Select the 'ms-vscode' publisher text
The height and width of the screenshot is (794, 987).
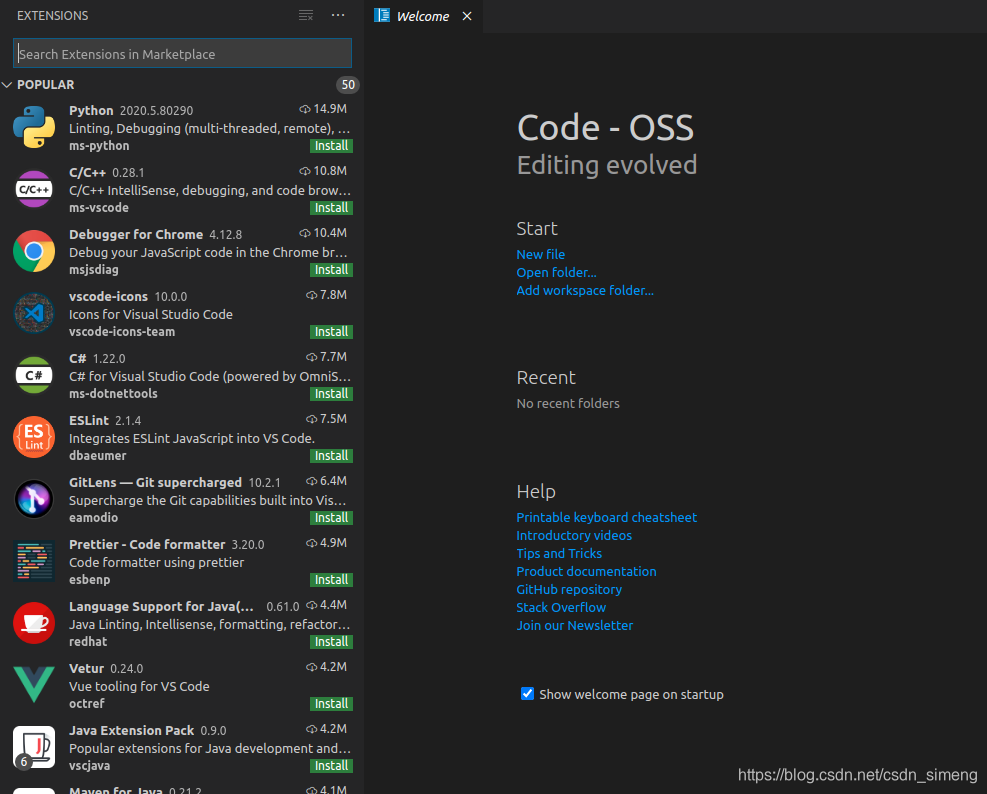[x=99, y=208]
